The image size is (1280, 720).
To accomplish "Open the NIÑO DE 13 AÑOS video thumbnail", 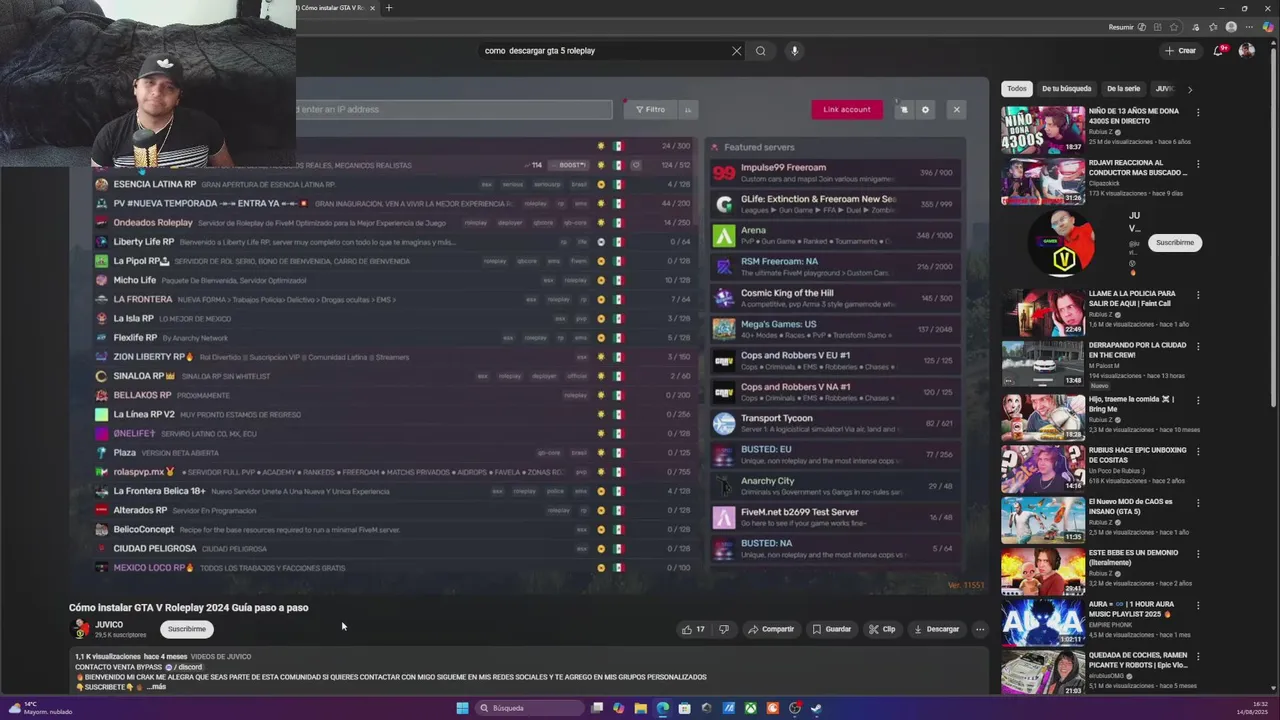I will [x=1043, y=129].
